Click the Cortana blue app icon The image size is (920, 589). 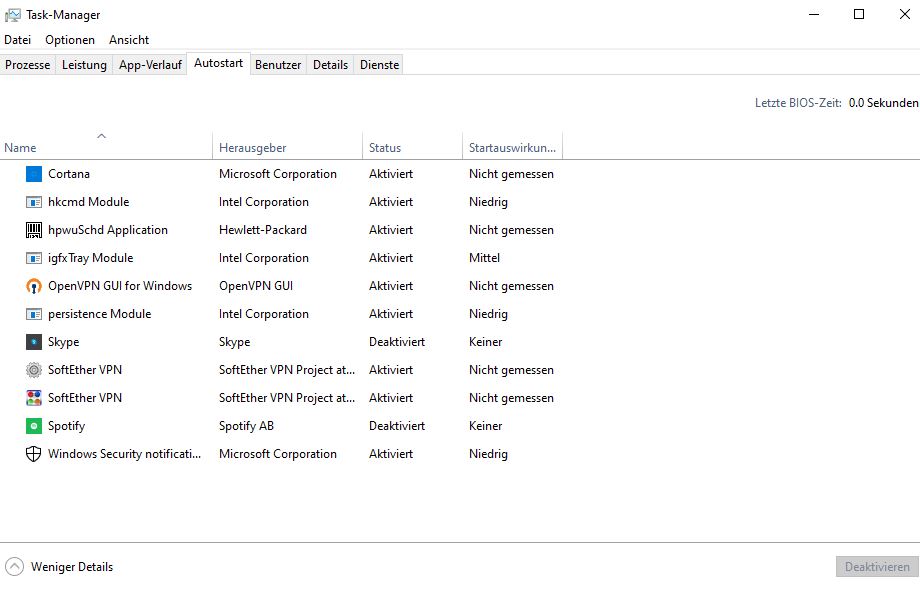pos(34,174)
